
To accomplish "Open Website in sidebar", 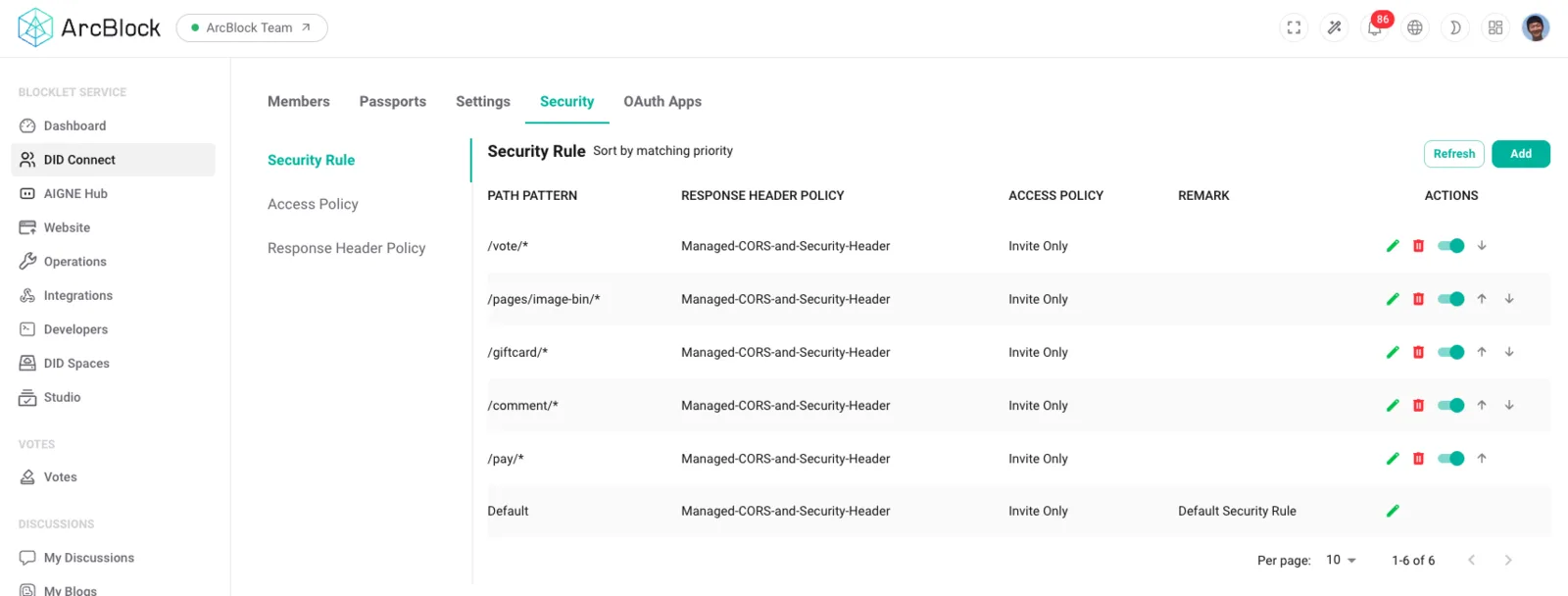I will pos(113,227).
